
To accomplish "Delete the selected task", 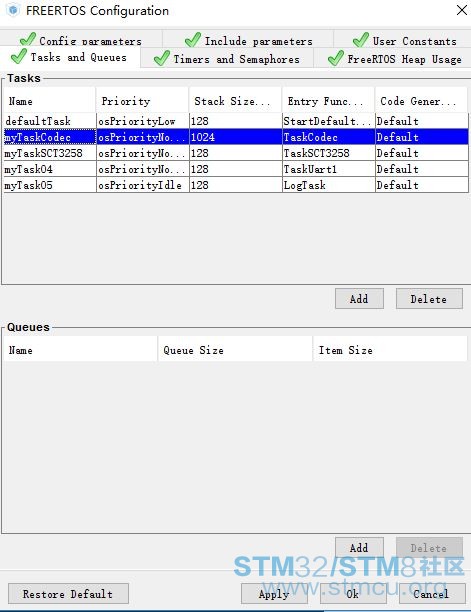I will pyautogui.click(x=429, y=299).
